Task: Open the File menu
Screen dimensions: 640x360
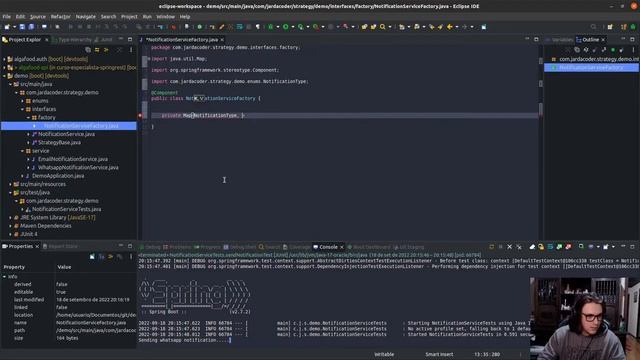Action: point(7,17)
